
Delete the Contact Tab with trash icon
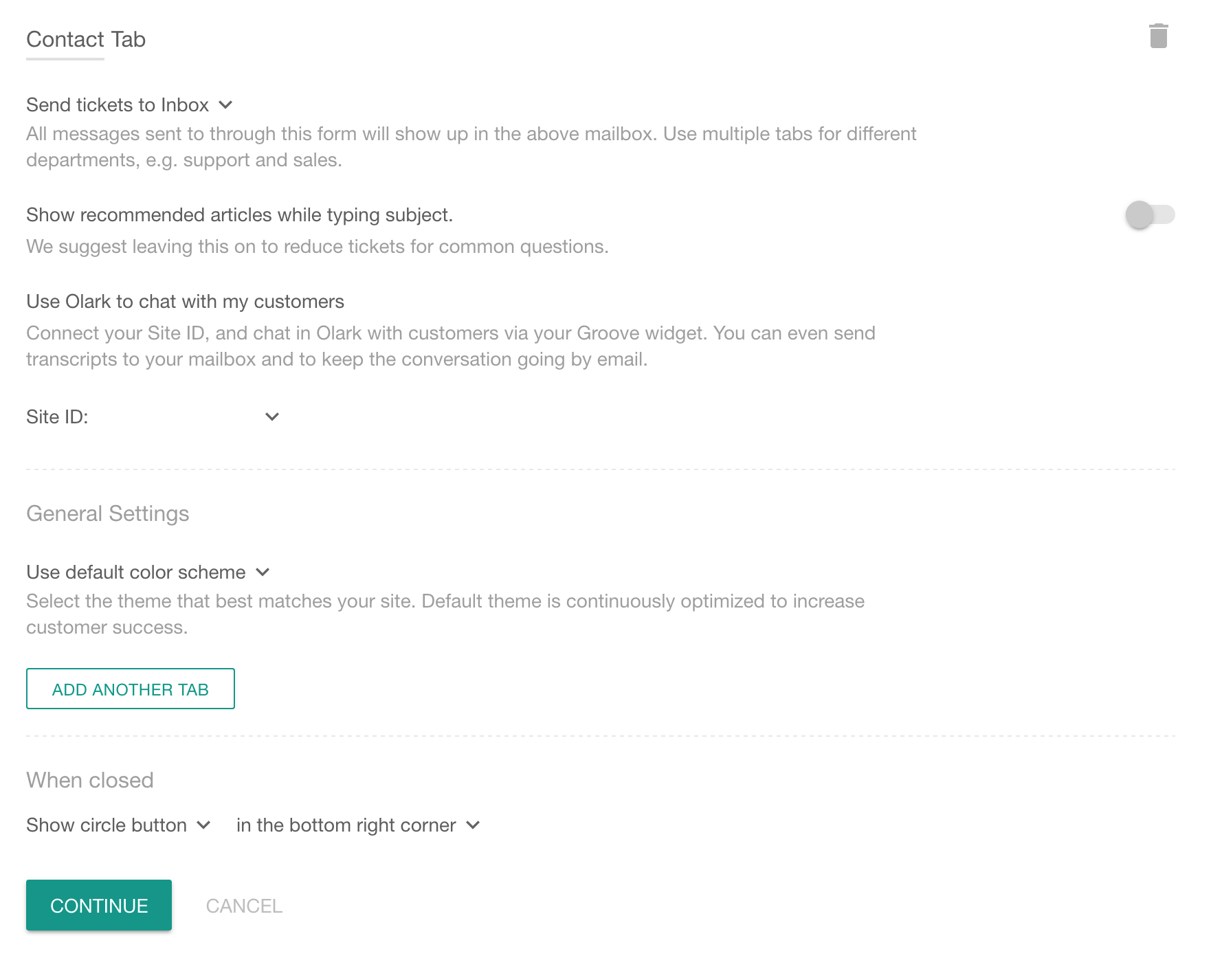coord(1158,36)
